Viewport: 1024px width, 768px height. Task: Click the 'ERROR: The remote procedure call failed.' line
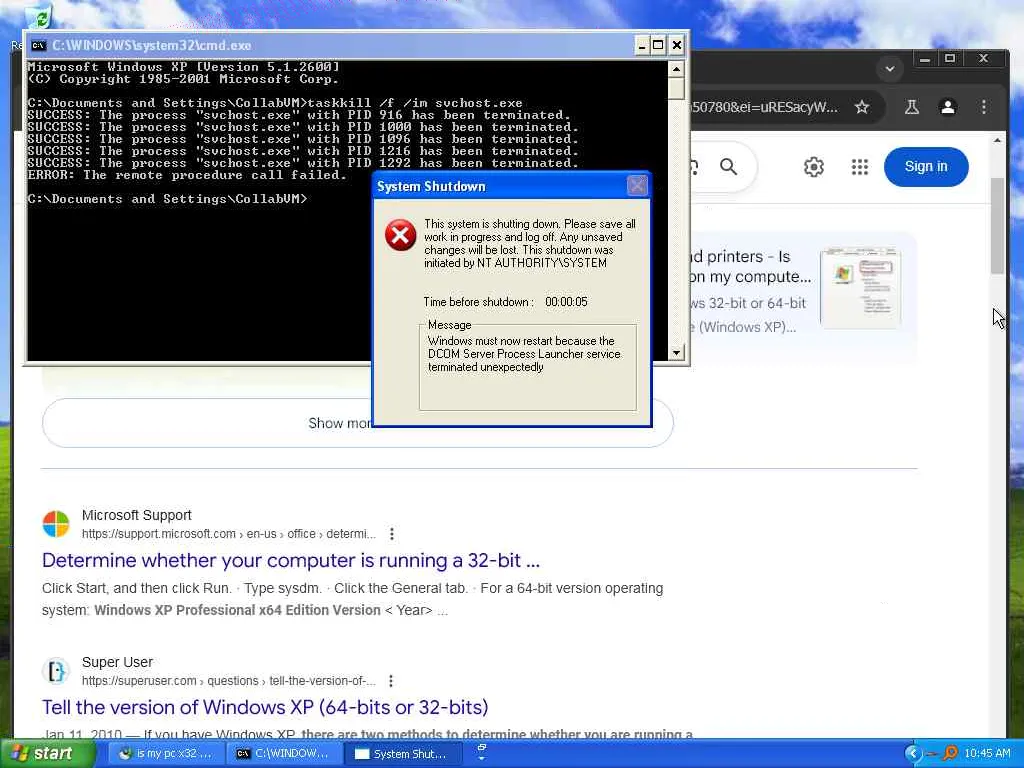187,175
